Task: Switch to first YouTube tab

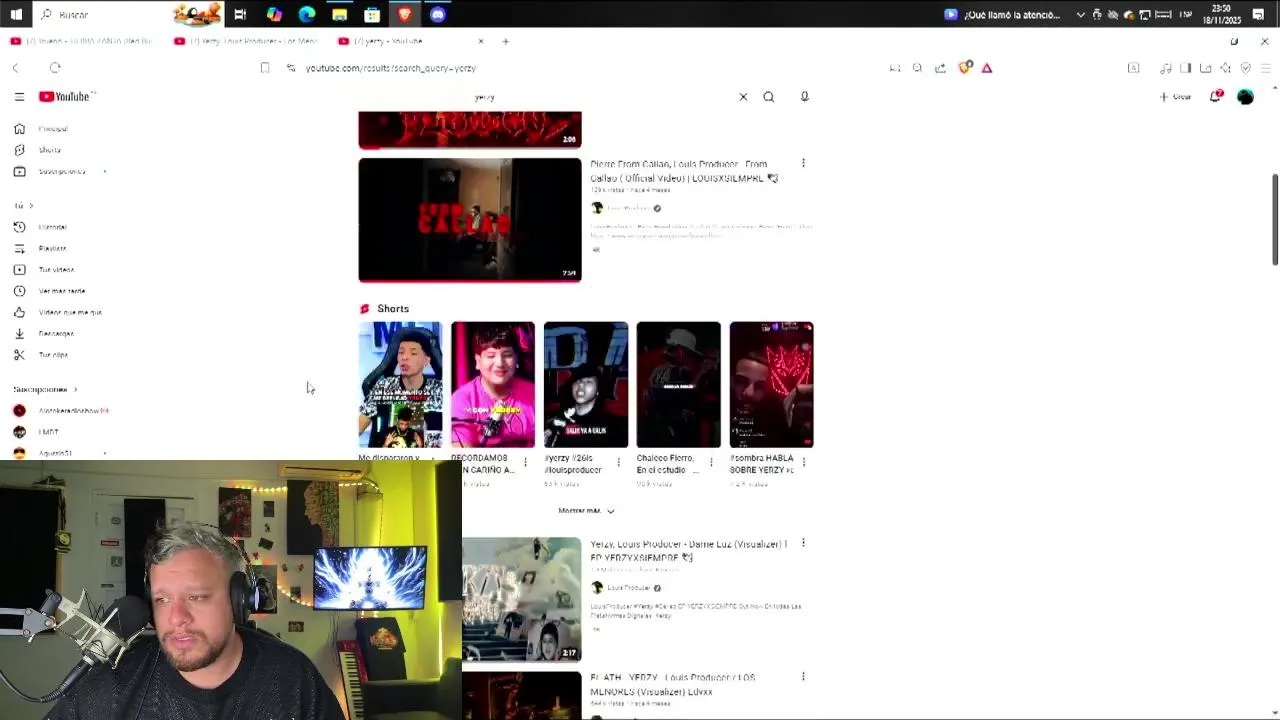Action: [82, 41]
